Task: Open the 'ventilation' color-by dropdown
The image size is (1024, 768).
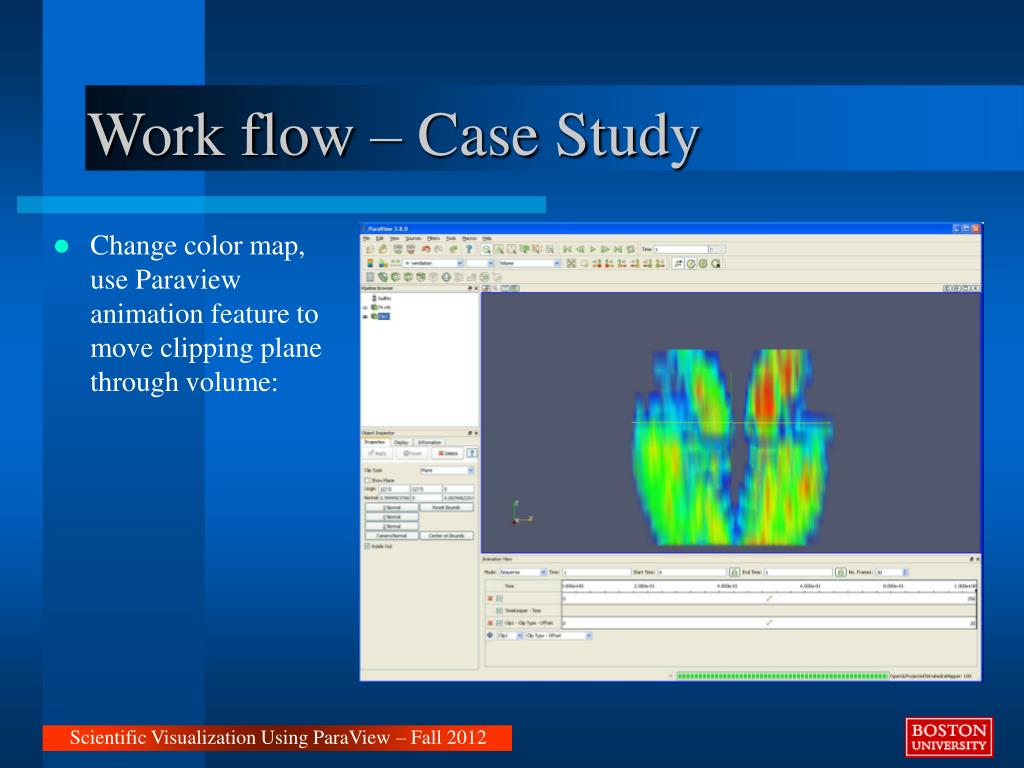Action: (433, 263)
